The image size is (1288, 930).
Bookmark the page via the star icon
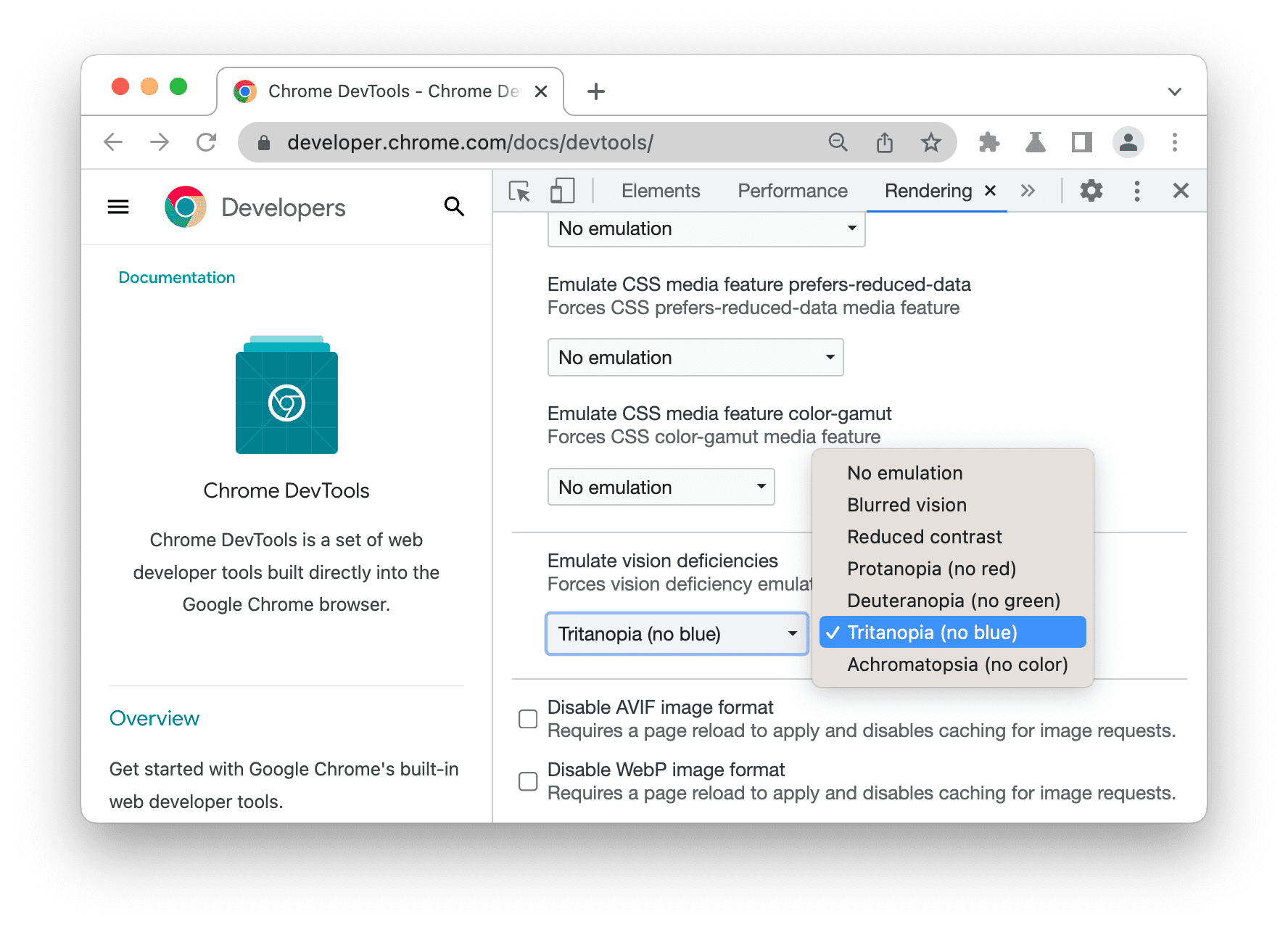930,142
